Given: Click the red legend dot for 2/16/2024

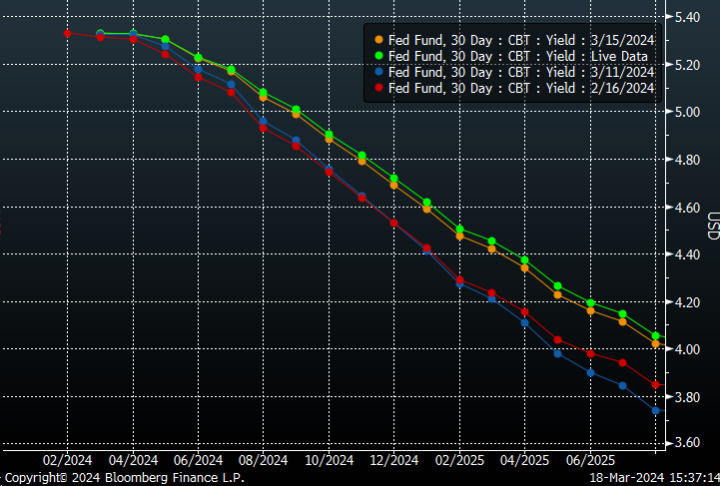Looking at the screenshot, I should pos(379,87).
